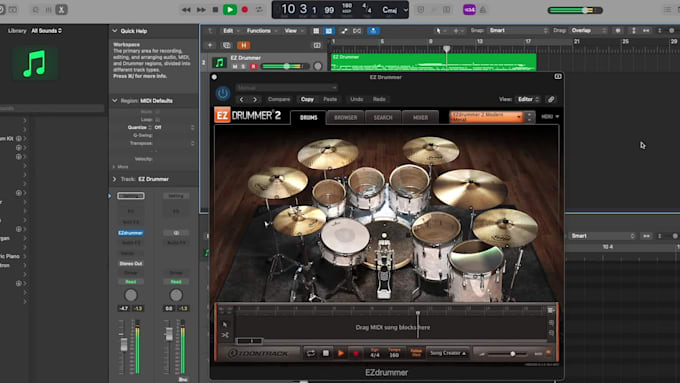680x383 pixels.
Task: Open the EZdrummer MENU dropdown
Action: pos(550,117)
